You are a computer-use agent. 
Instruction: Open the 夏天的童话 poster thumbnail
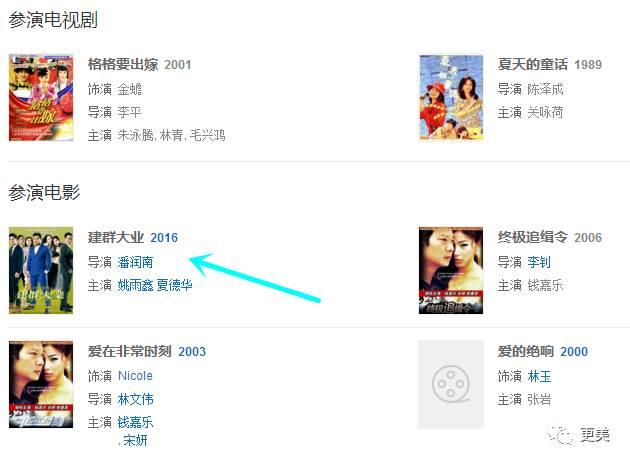point(451,98)
